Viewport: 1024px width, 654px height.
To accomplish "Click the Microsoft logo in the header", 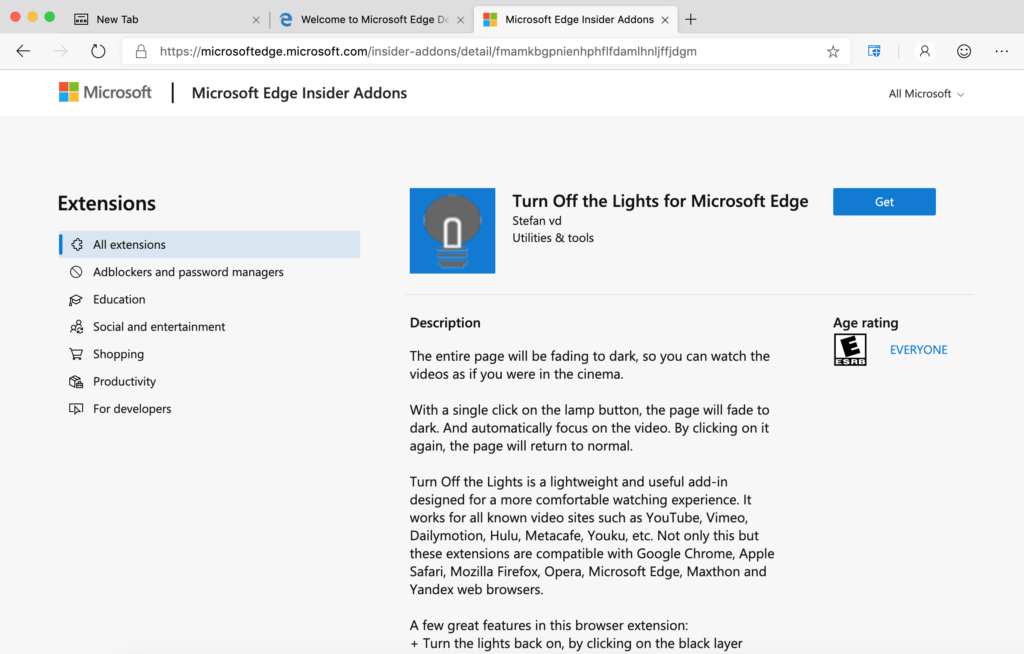I will [x=105, y=91].
